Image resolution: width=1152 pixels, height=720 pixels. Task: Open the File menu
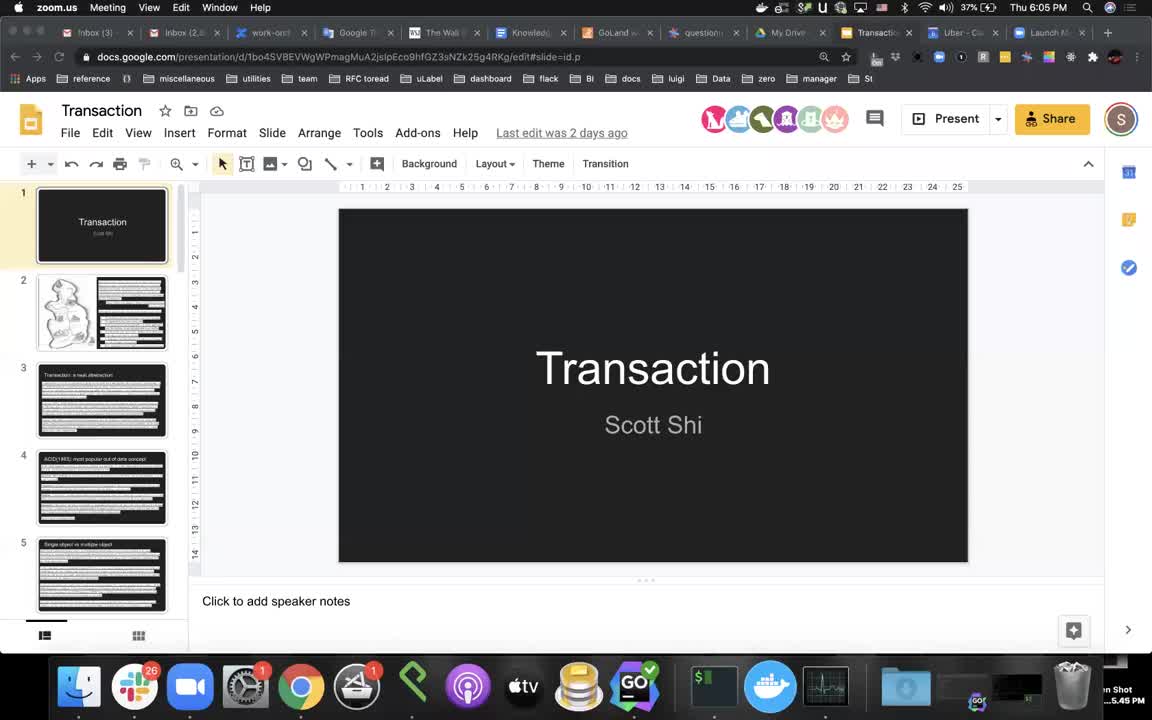(71, 133)
